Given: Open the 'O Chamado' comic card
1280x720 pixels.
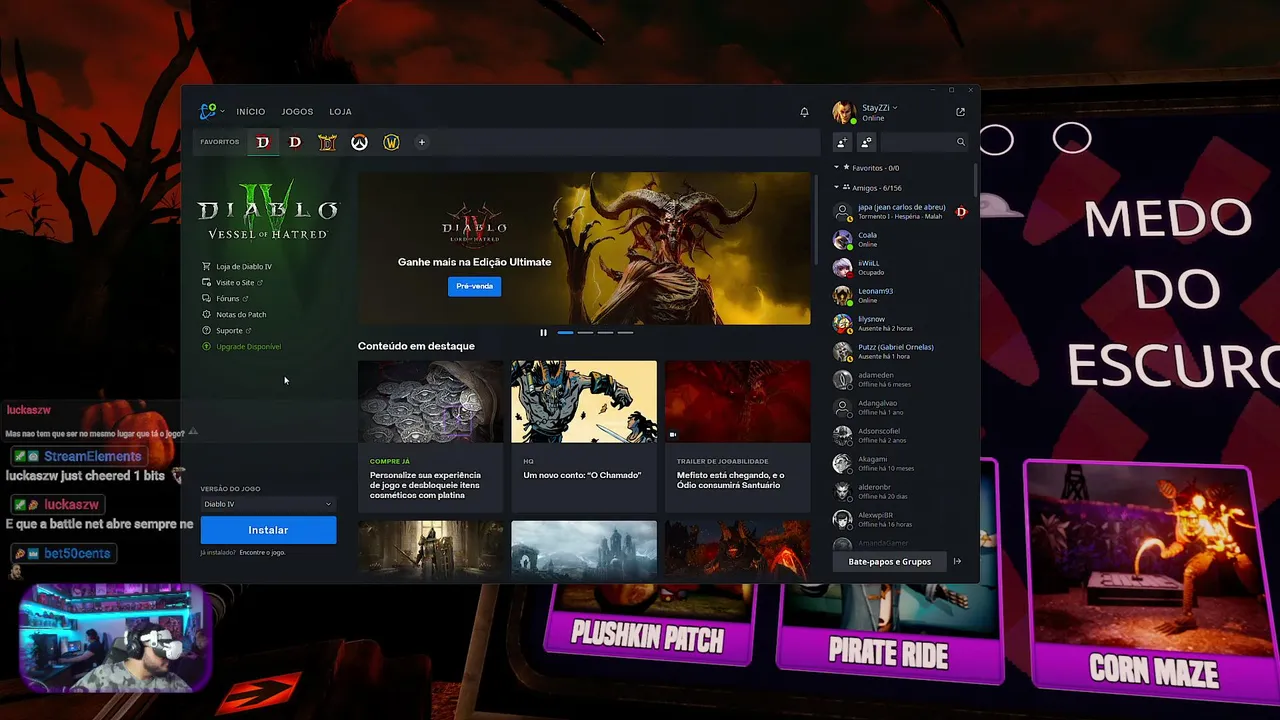Looking at the screenshot, I should pos(584,436).
